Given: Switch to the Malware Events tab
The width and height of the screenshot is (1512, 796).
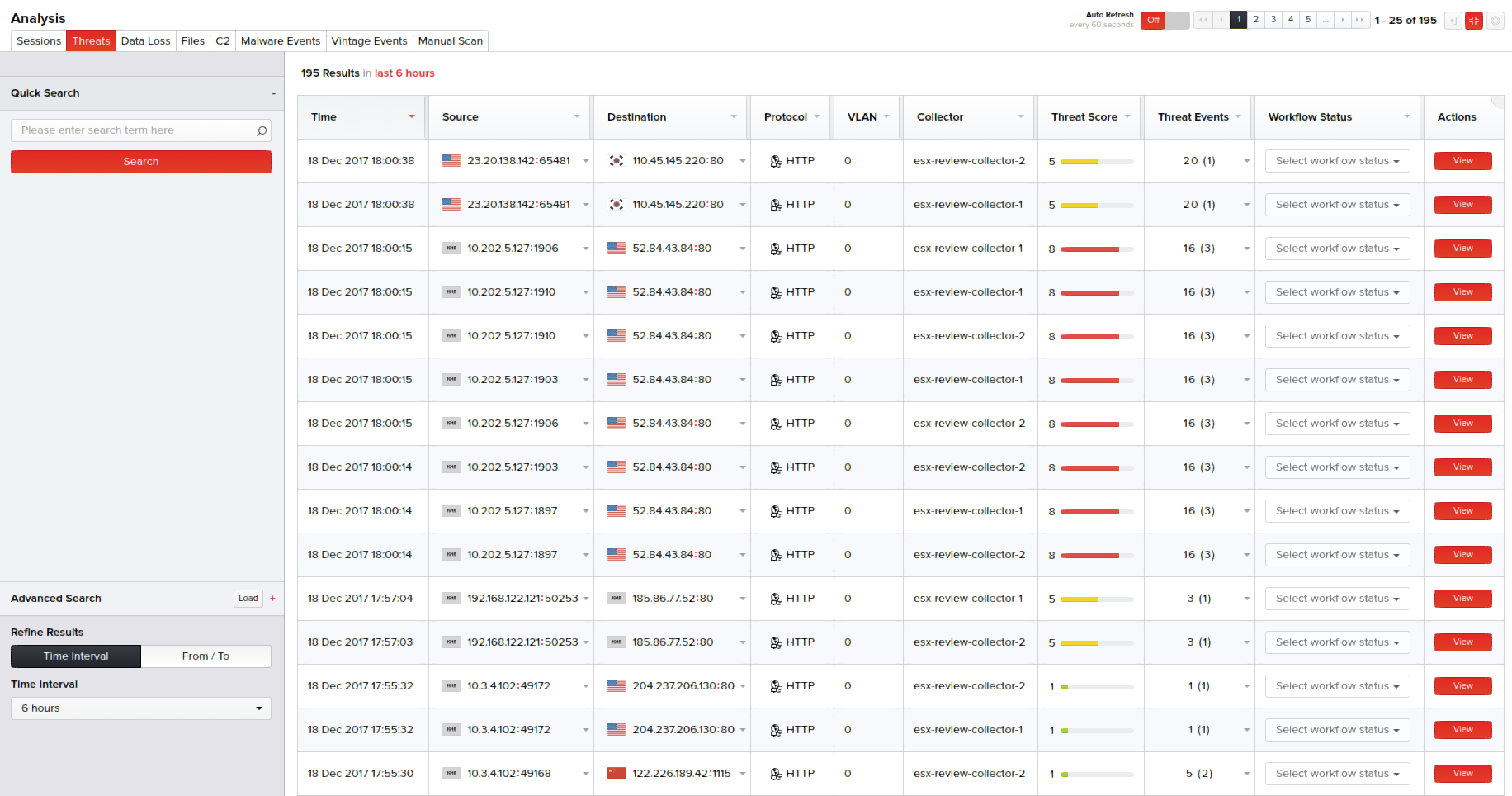Looking at the screenshot, I should pos(280,41).
